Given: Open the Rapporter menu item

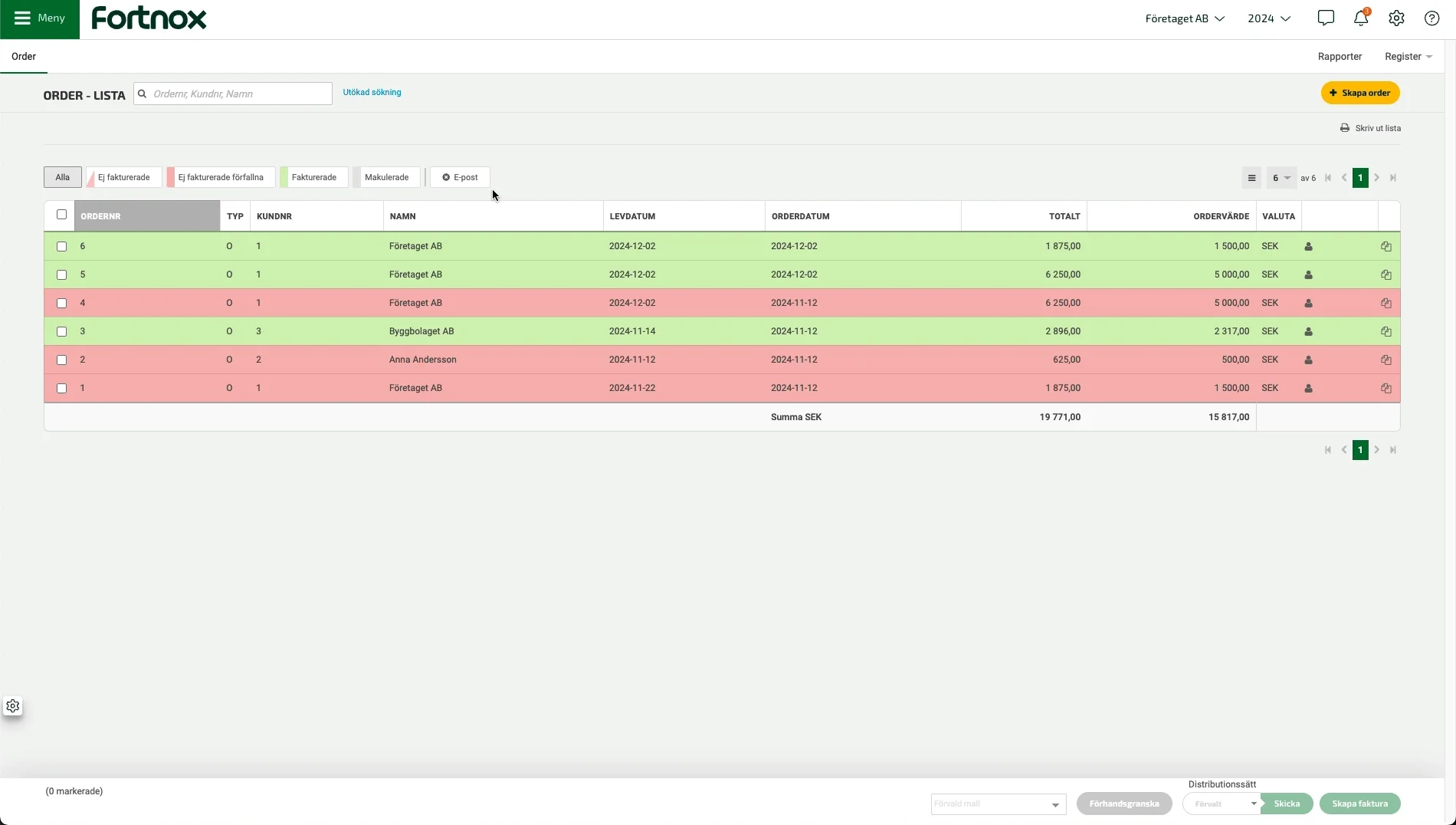Looking at the screenshot, I should click(1340, 57).
